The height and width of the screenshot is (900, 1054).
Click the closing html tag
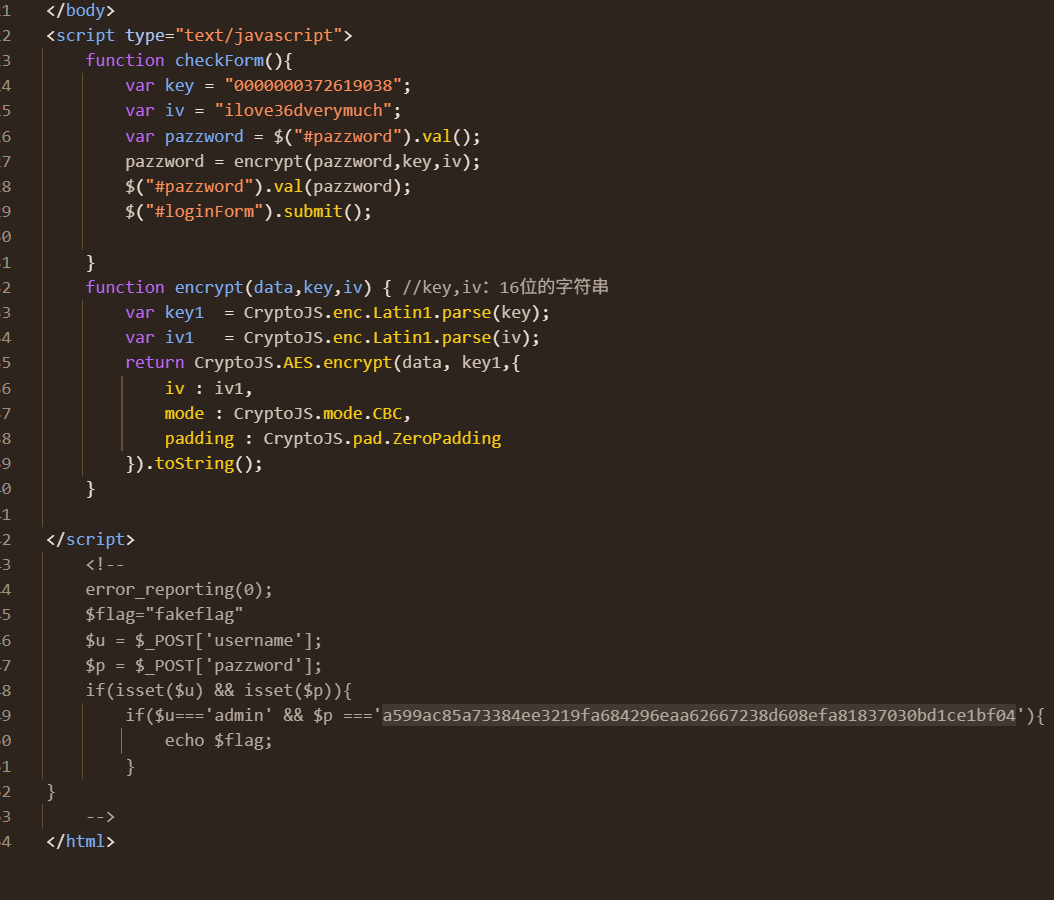(x=80, y=842)
